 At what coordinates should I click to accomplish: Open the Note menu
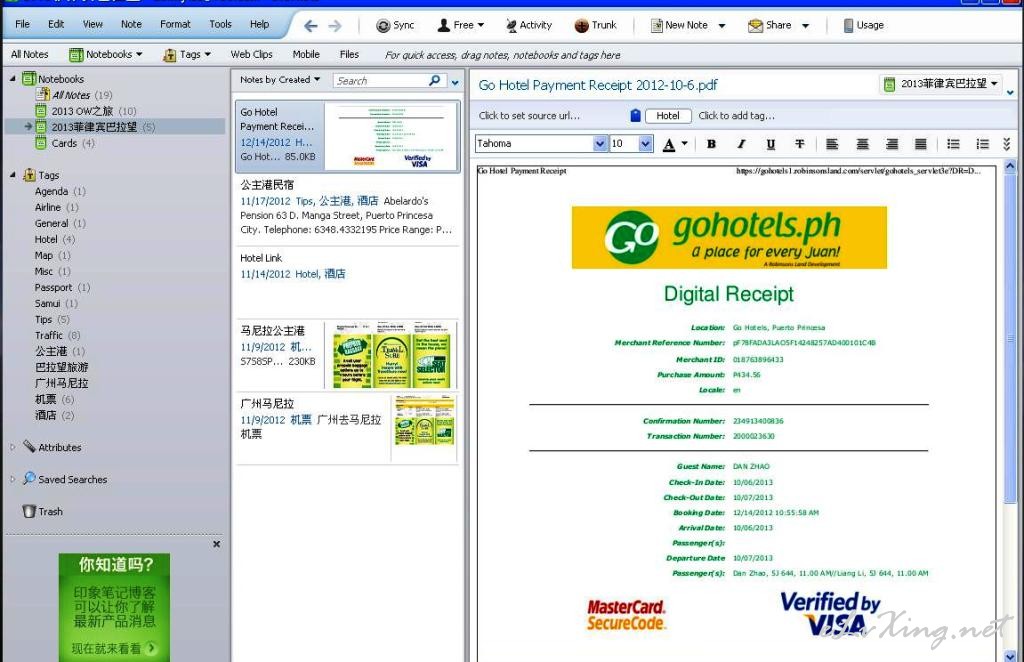point(131,24)
